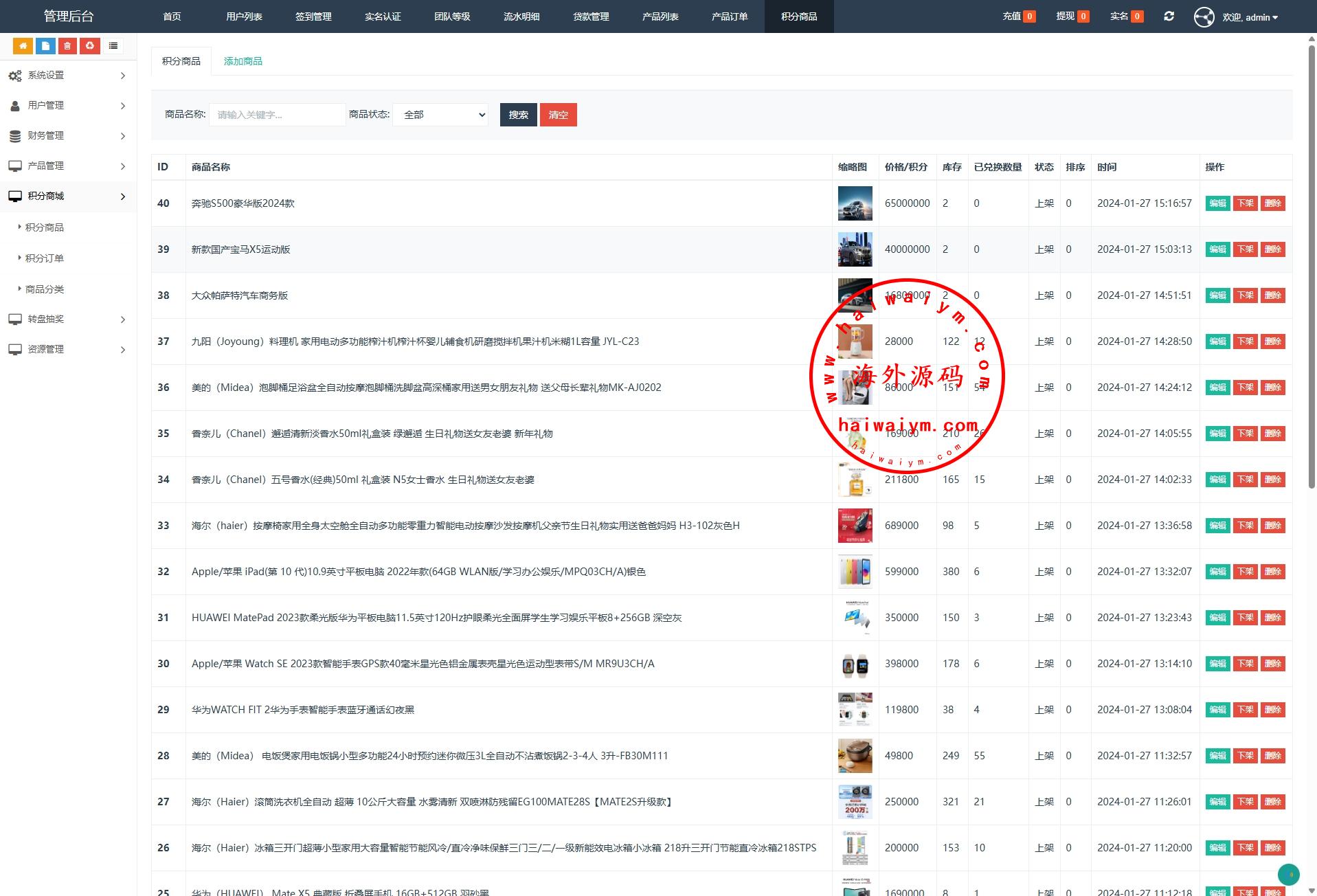
Task: Click the red 清空 button
Action: pyautogui.click(x=558, y=115)
